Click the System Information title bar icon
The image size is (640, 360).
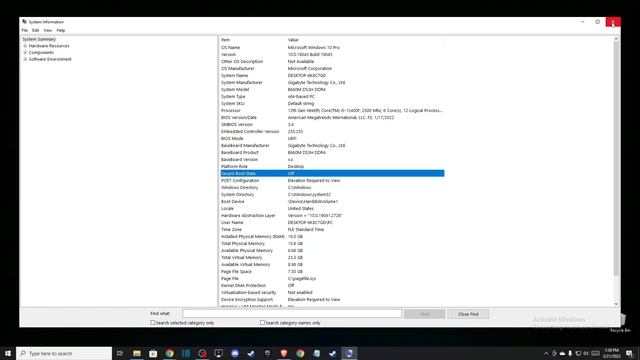tap(24, 22)
